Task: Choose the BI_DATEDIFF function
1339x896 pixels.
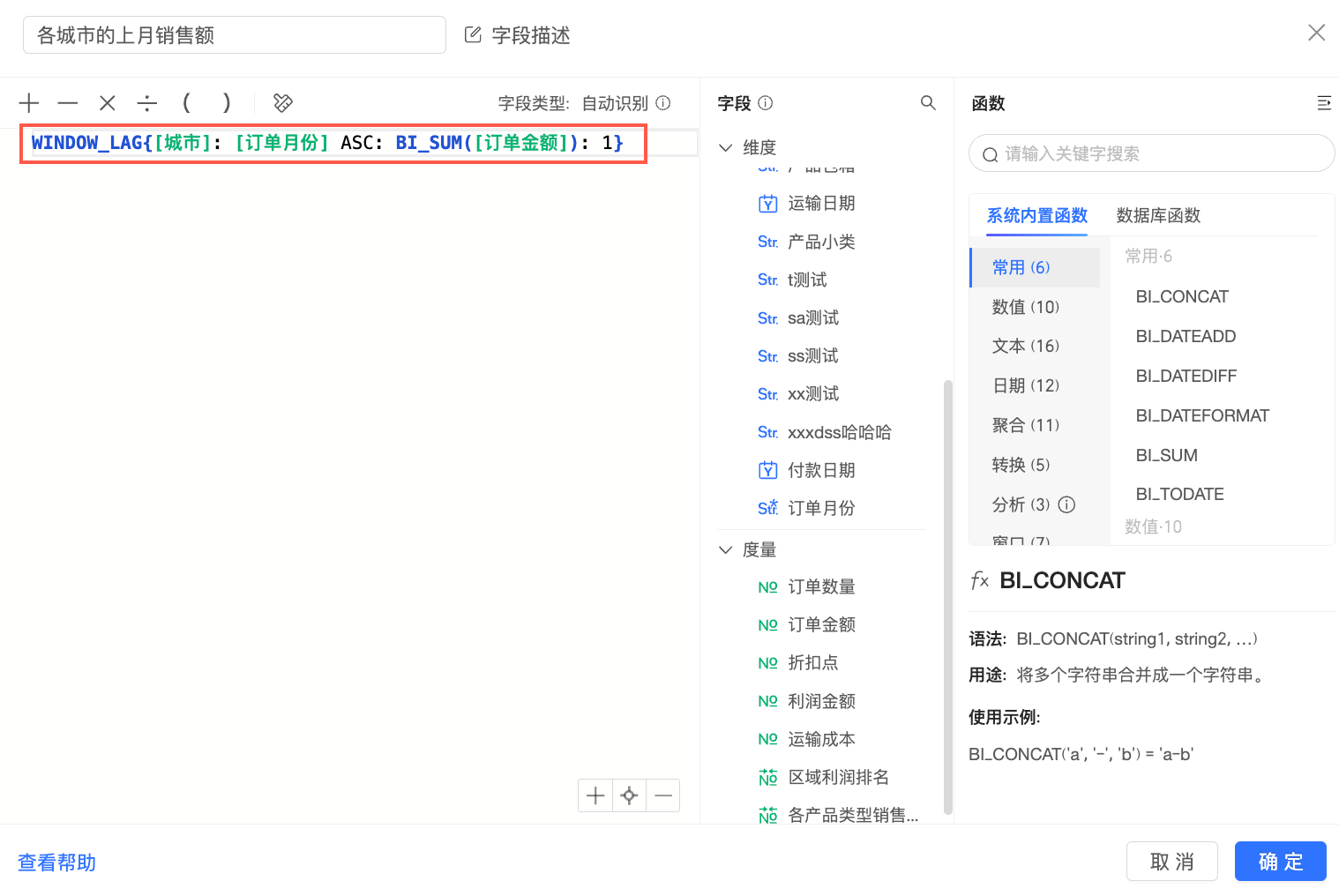Action: coord(1186,376)
